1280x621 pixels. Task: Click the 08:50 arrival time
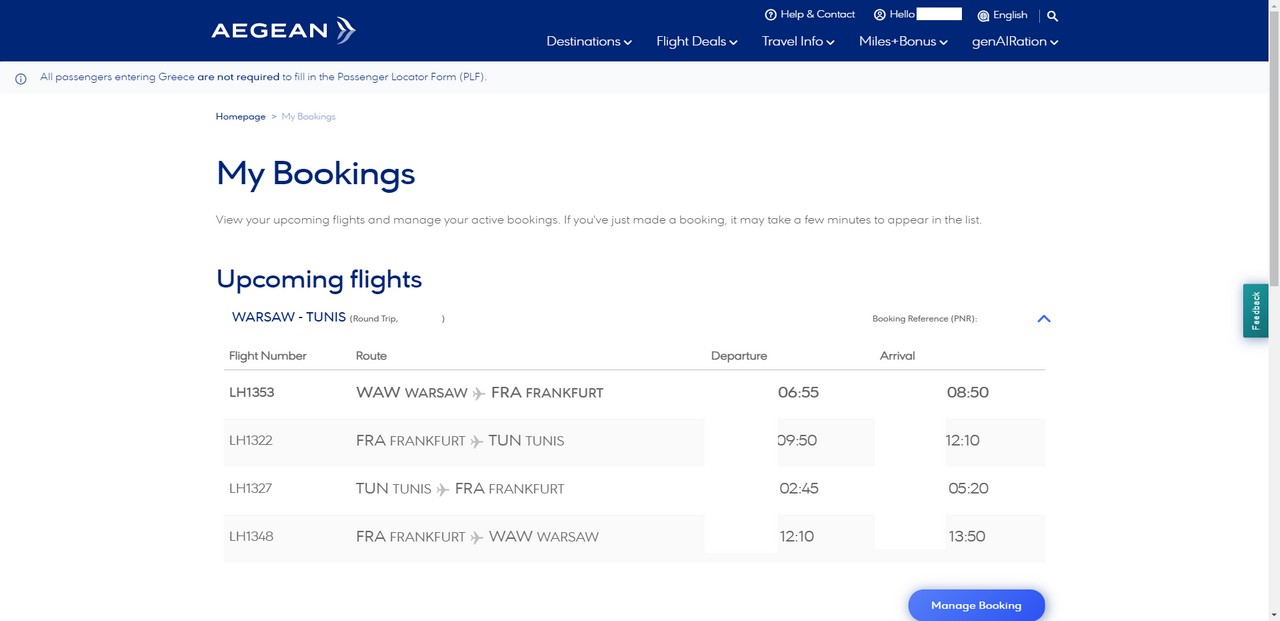pyautogui.click(x=968, y=393)
